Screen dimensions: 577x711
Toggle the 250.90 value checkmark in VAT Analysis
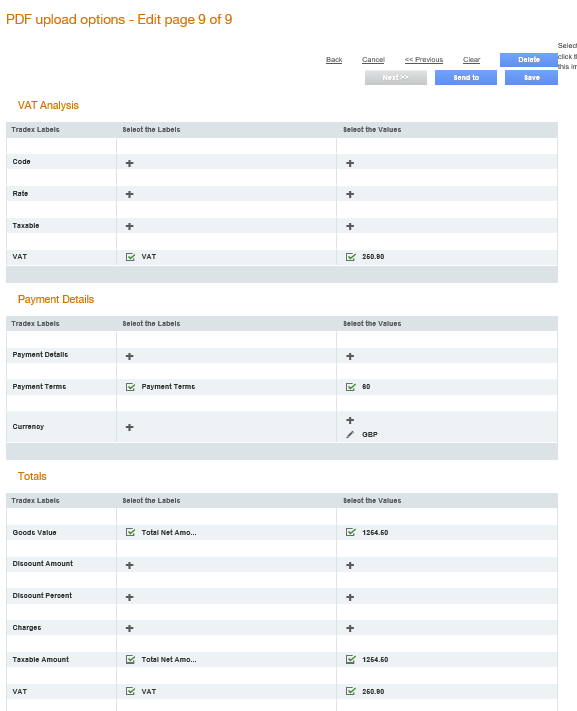coord(351,257)
